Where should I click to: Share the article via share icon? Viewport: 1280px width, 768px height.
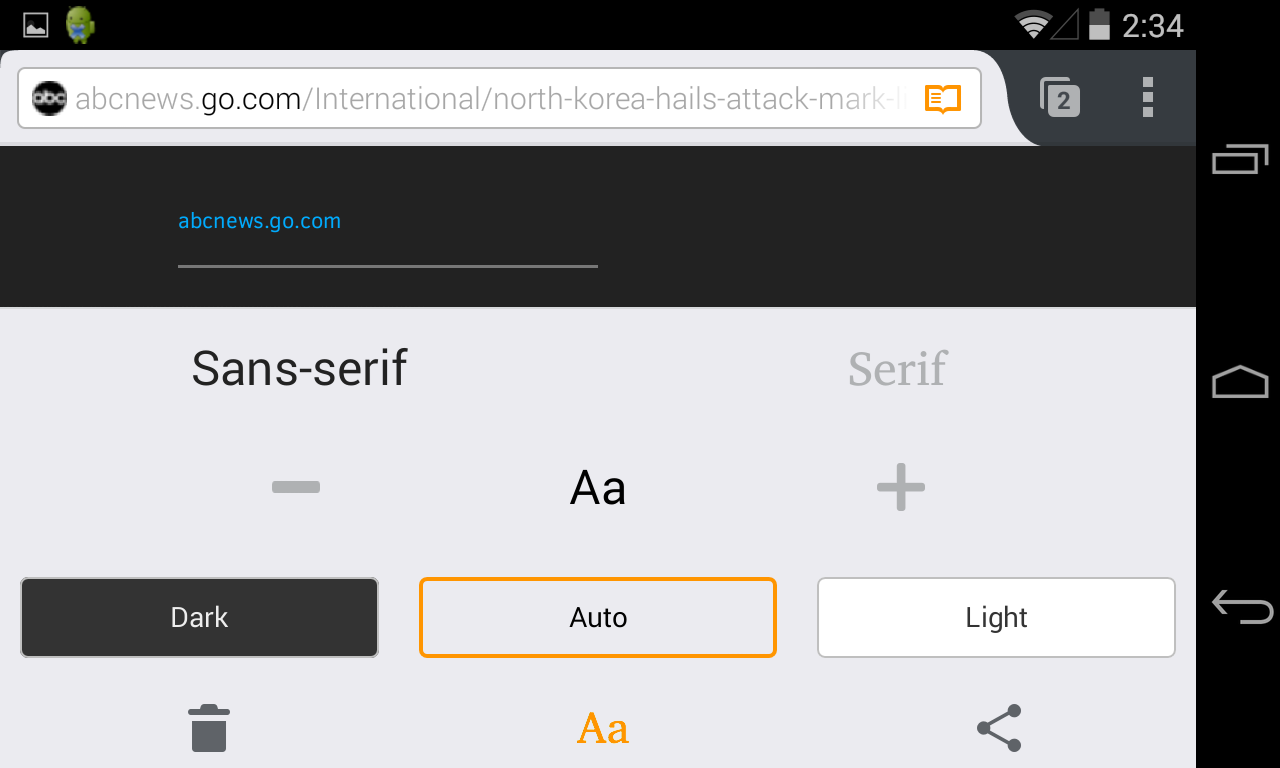point(999,728)
